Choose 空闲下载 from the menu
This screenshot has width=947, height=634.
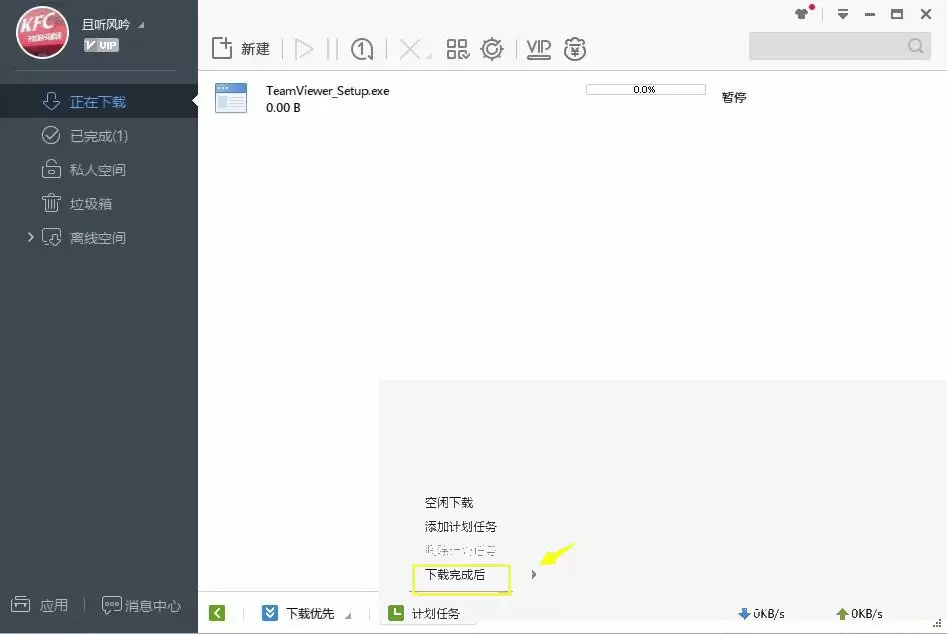coord(449,502)
